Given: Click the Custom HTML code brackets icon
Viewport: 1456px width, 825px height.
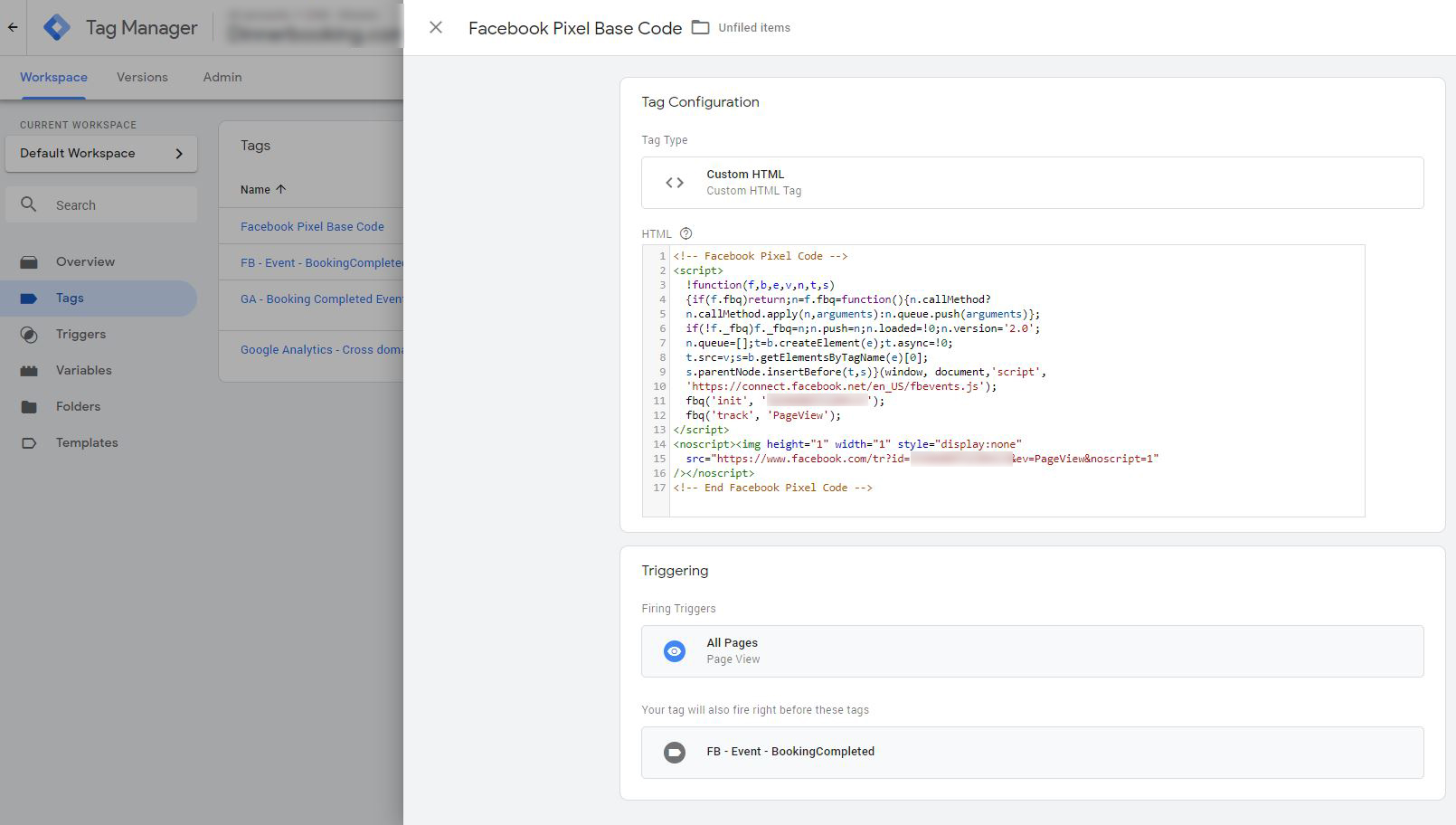Looking at the screenshot, I should tap(675, 183).
